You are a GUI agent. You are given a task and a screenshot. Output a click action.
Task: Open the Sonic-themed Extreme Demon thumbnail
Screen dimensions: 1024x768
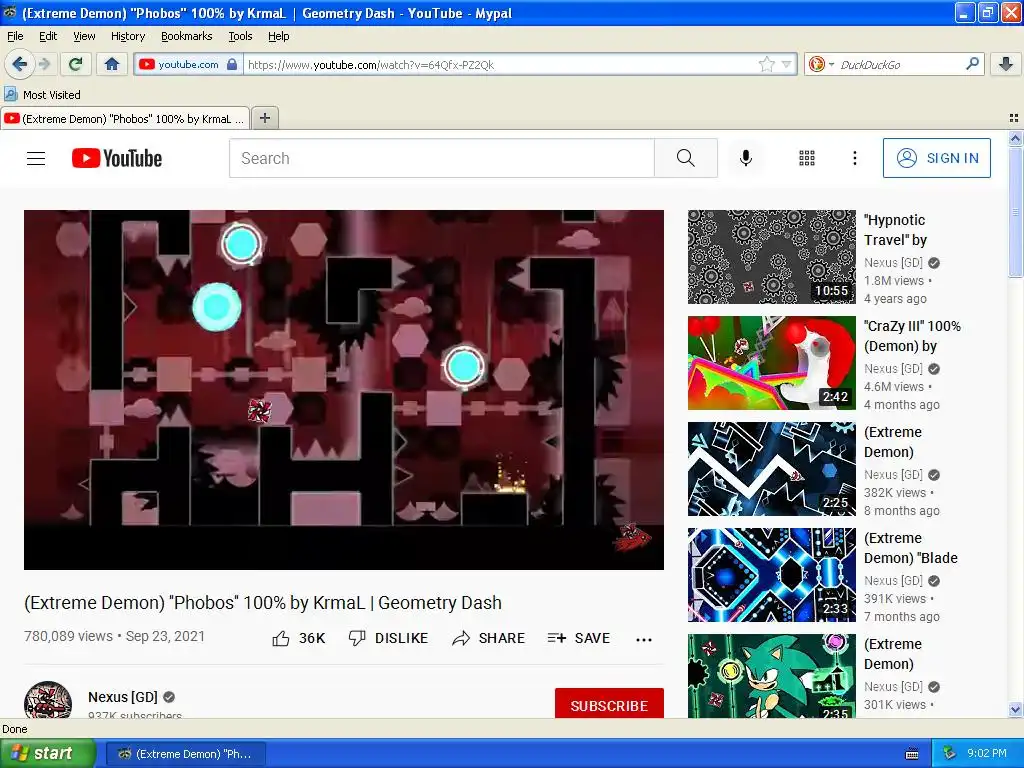coord(771,676)
